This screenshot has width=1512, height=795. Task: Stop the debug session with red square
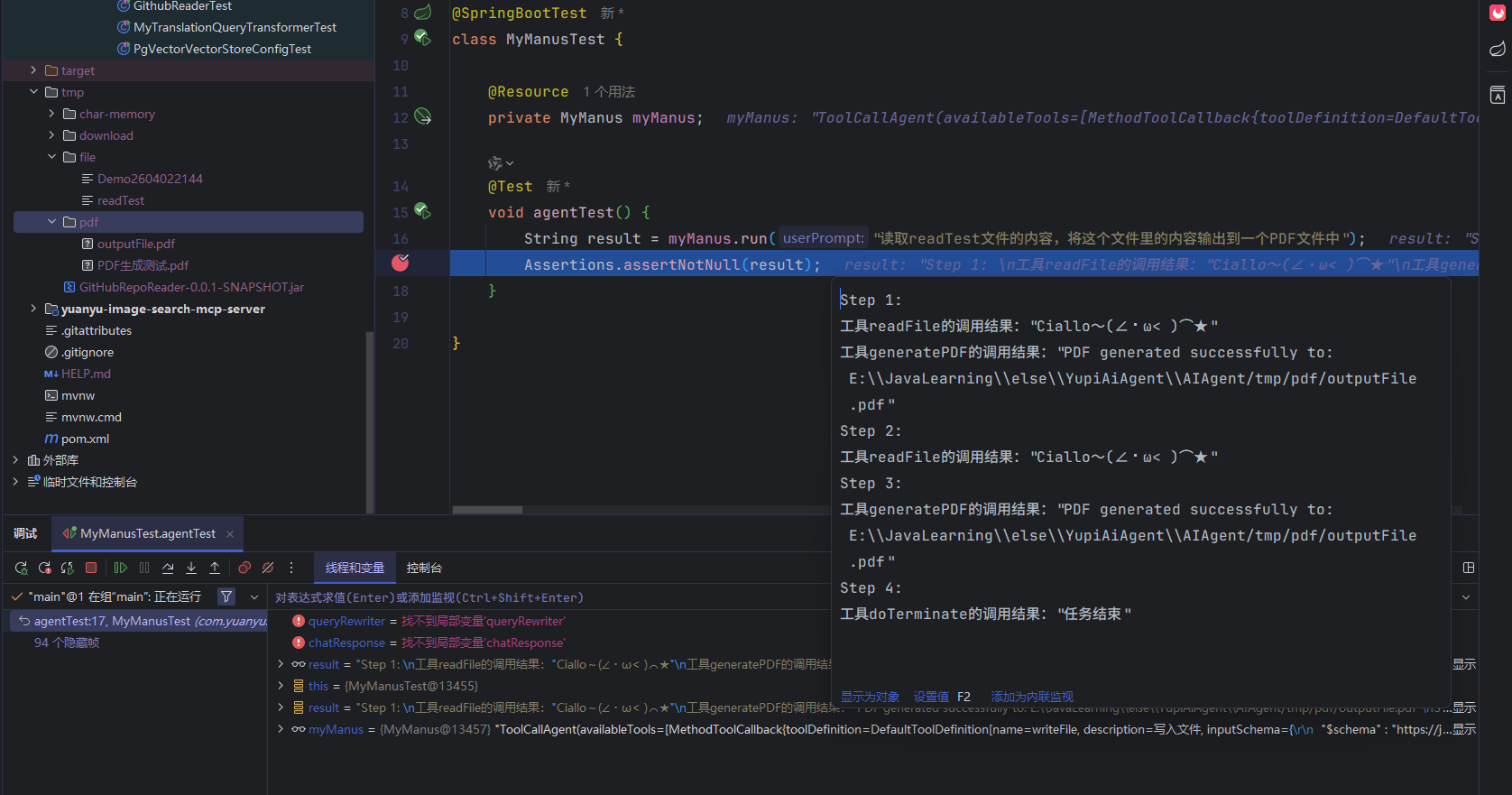coord(91,568)
